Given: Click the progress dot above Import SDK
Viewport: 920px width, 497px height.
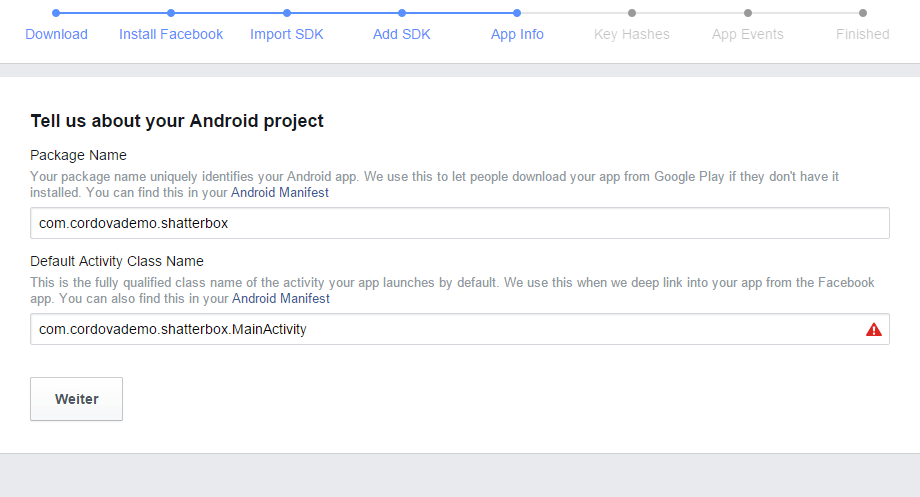Looking at the screenshot, I should 287,13.
